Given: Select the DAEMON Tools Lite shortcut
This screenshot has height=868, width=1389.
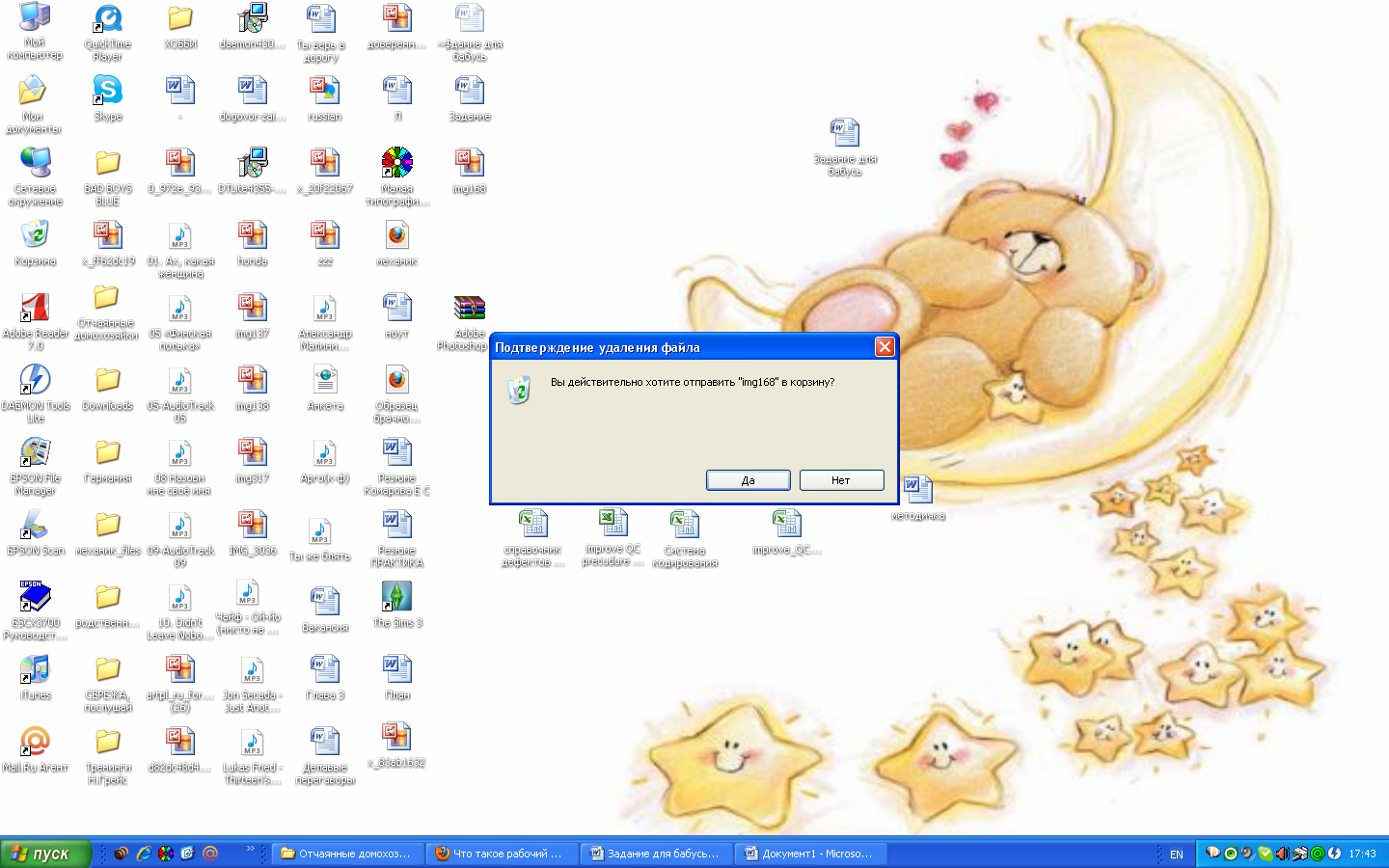Looking at the screenshot, I should [36, 394].
